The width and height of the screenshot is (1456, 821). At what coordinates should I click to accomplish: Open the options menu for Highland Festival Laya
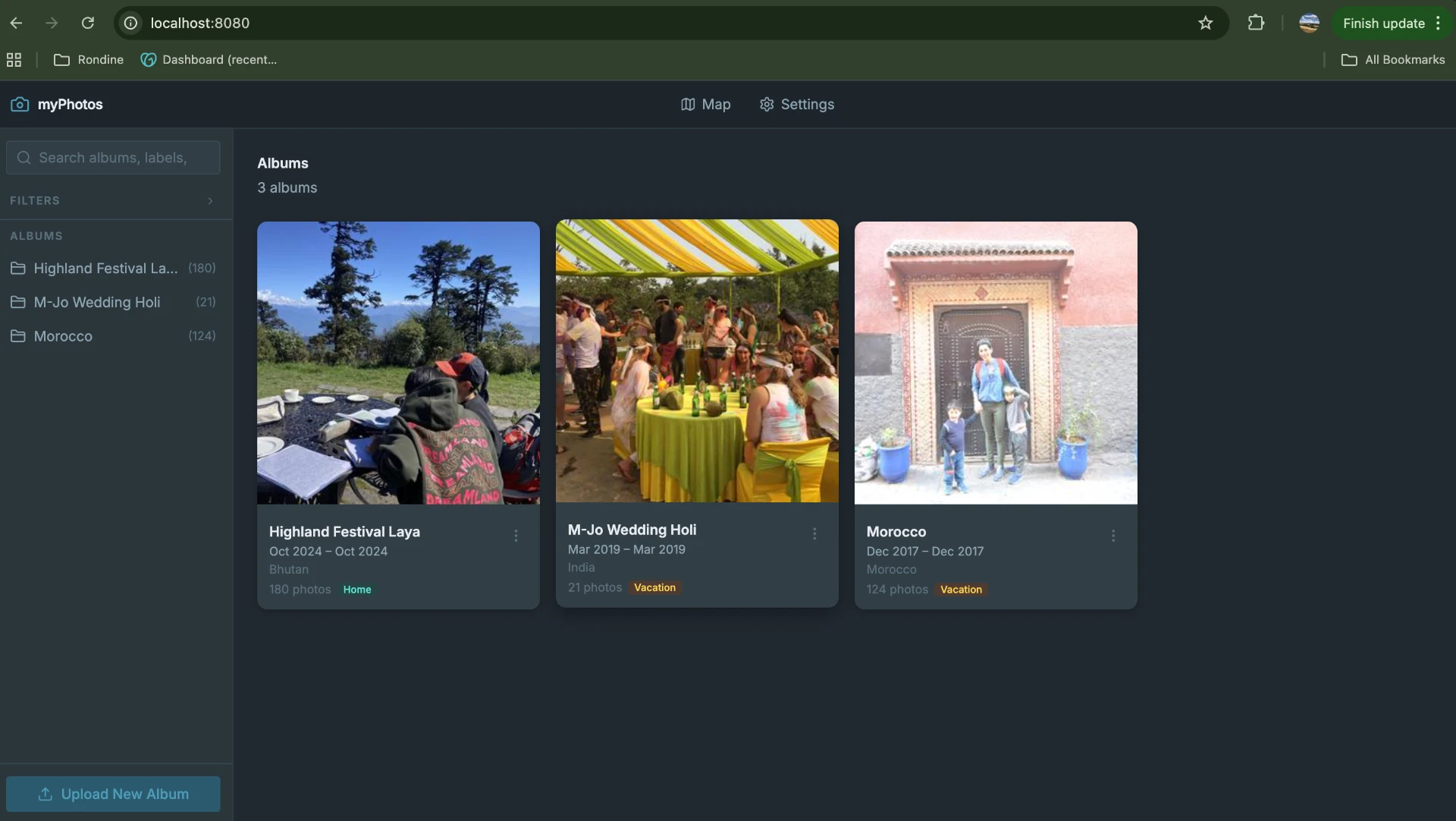[x=516, y=536]
